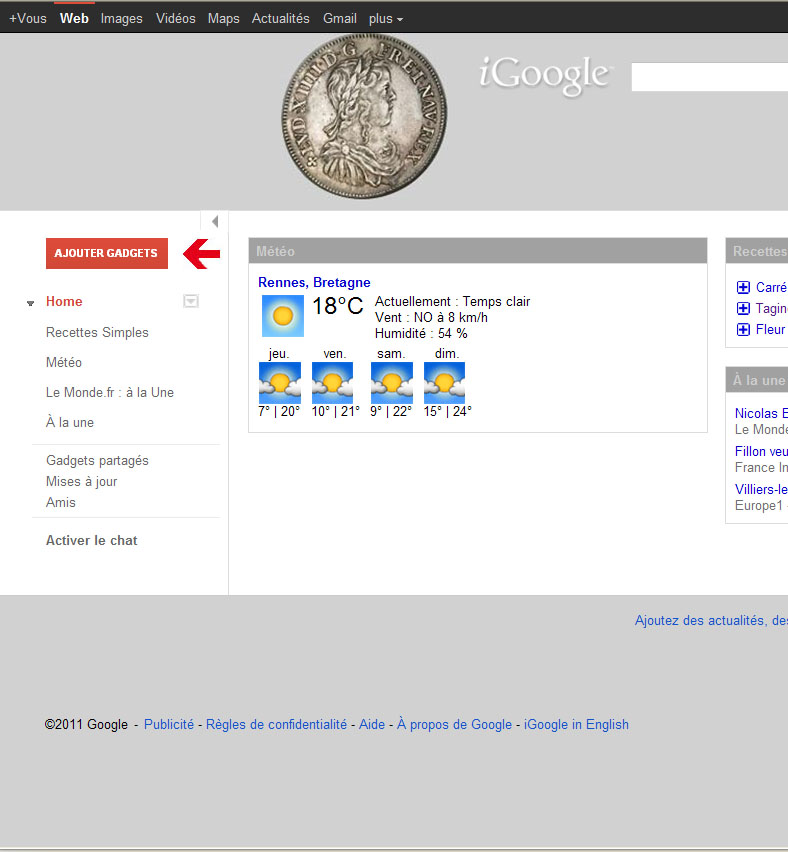The height and width of the screenshot is (852, 788).
Task: Expand the first recipe item plus box
Action: tap(743, 287)
